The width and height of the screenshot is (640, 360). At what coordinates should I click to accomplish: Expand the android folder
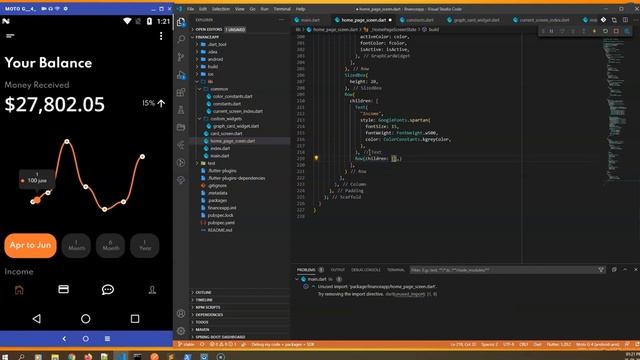[215, 59]
